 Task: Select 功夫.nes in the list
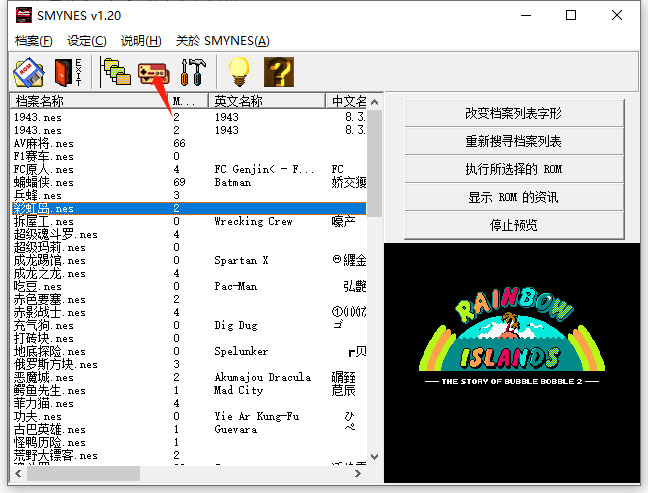tap(38, 417)
